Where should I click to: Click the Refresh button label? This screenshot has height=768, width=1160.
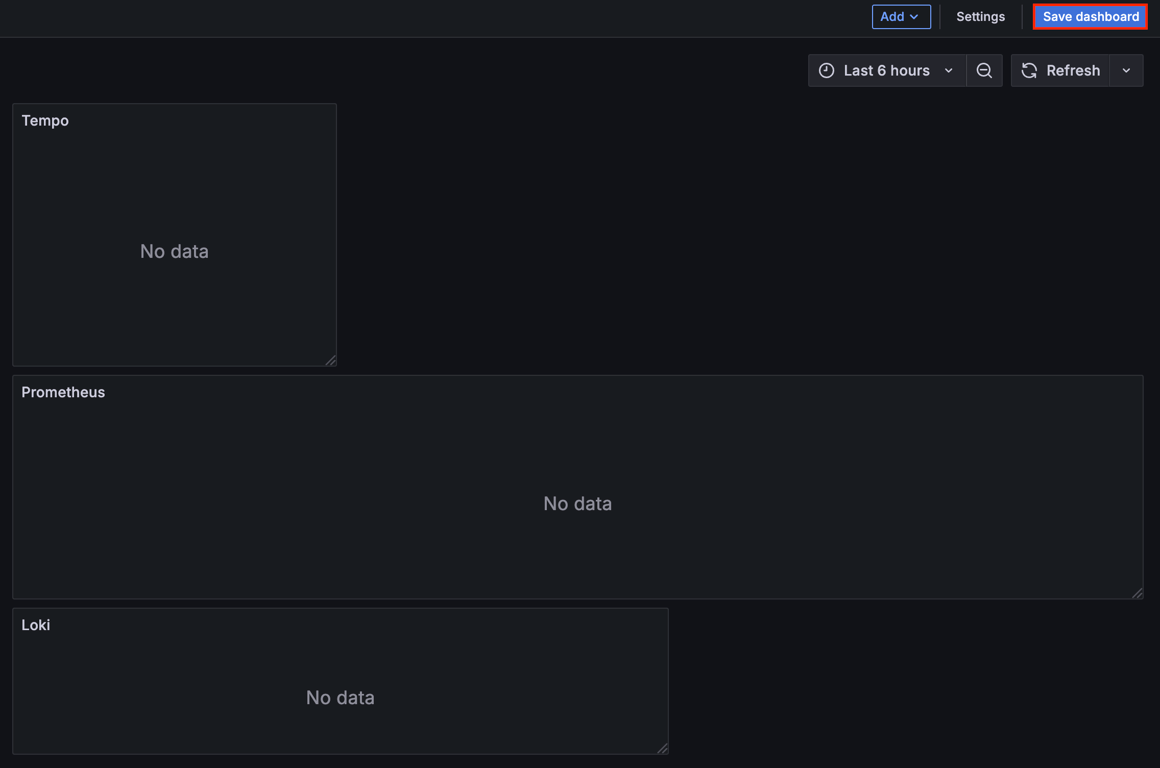tap(1073, 70)
